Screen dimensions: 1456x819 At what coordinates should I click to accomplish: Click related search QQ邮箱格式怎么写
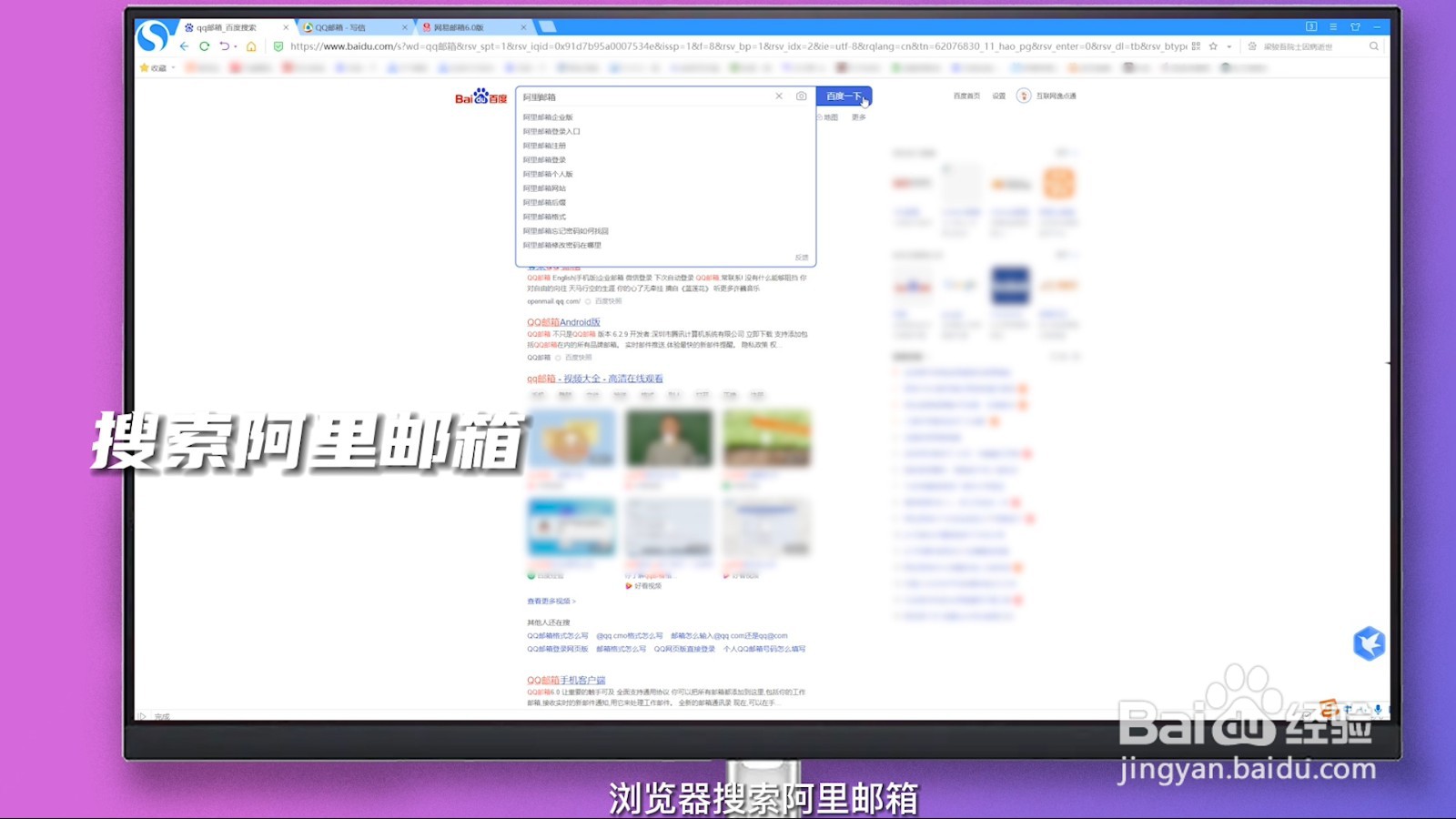(x=557, y=636)
